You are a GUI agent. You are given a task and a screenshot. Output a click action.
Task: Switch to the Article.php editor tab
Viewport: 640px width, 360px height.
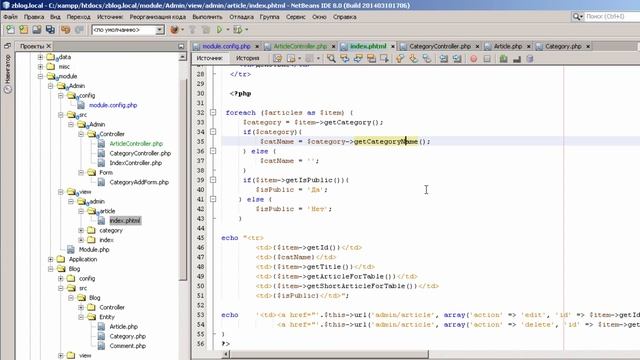click(508, 46)
